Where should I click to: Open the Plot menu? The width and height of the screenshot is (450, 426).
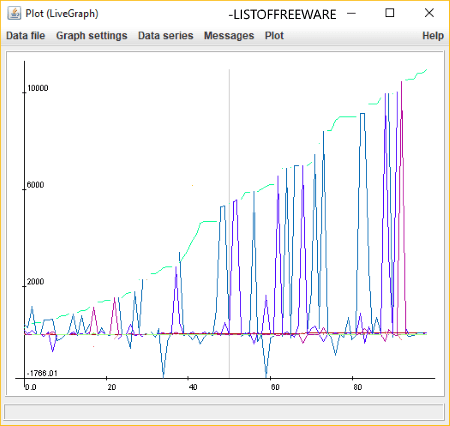coord(274,36)
